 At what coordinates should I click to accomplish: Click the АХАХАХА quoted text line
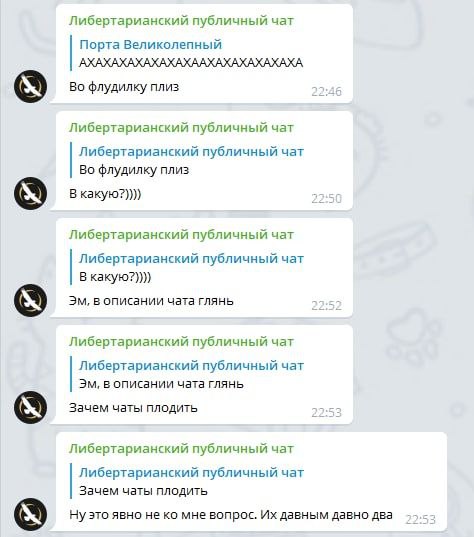(x=191, y=63)
